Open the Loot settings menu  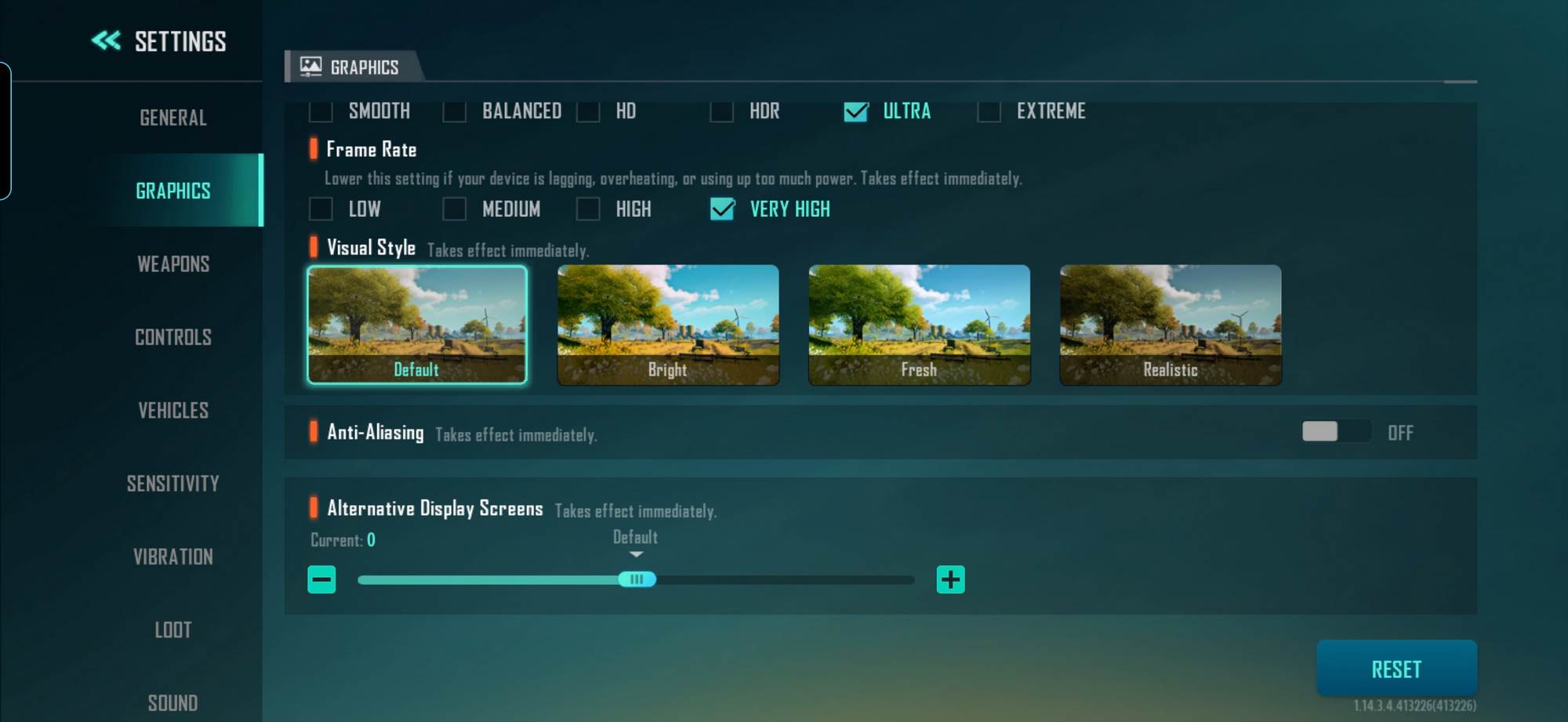tap(173, 629)
